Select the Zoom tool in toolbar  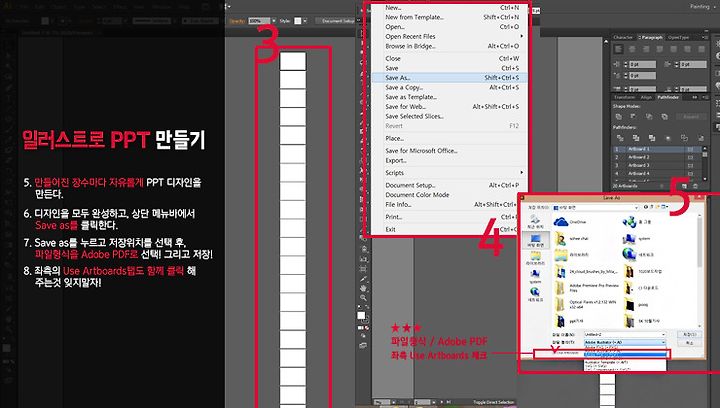point(364,298)
